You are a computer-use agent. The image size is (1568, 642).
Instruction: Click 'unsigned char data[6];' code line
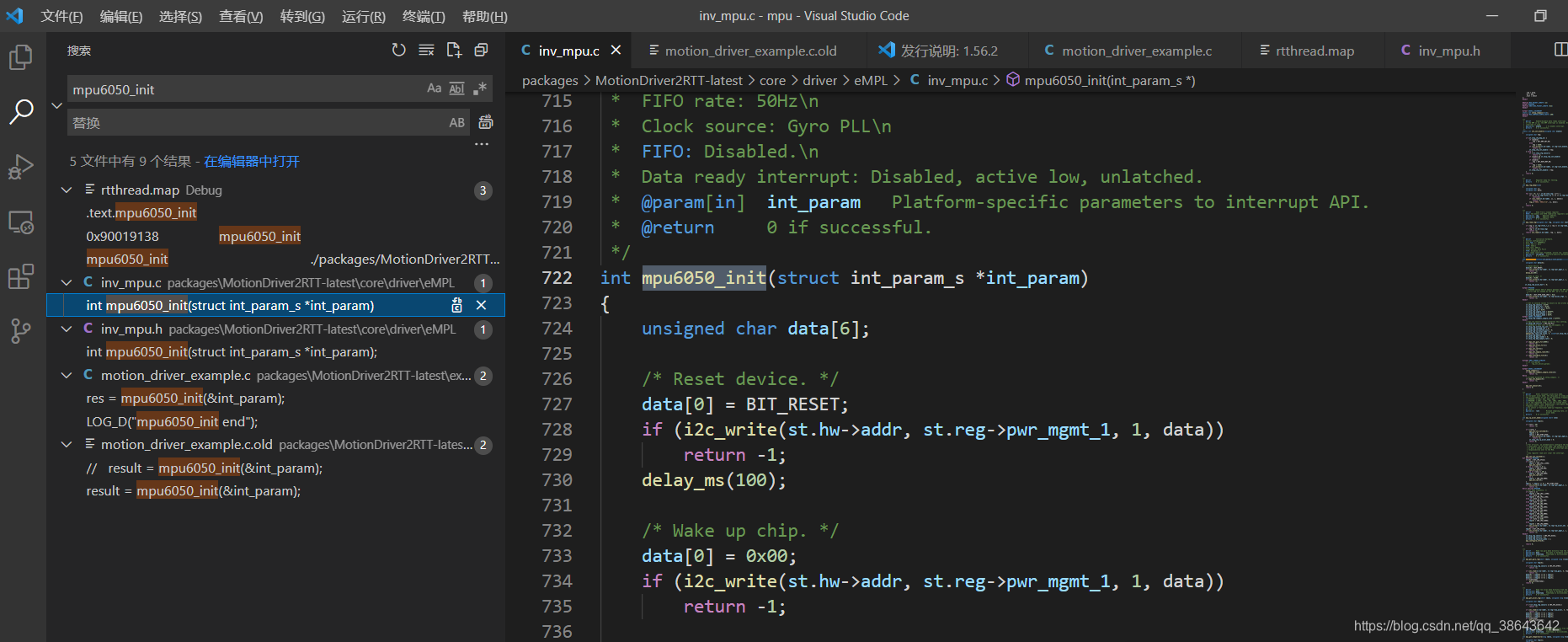(755, 329)
